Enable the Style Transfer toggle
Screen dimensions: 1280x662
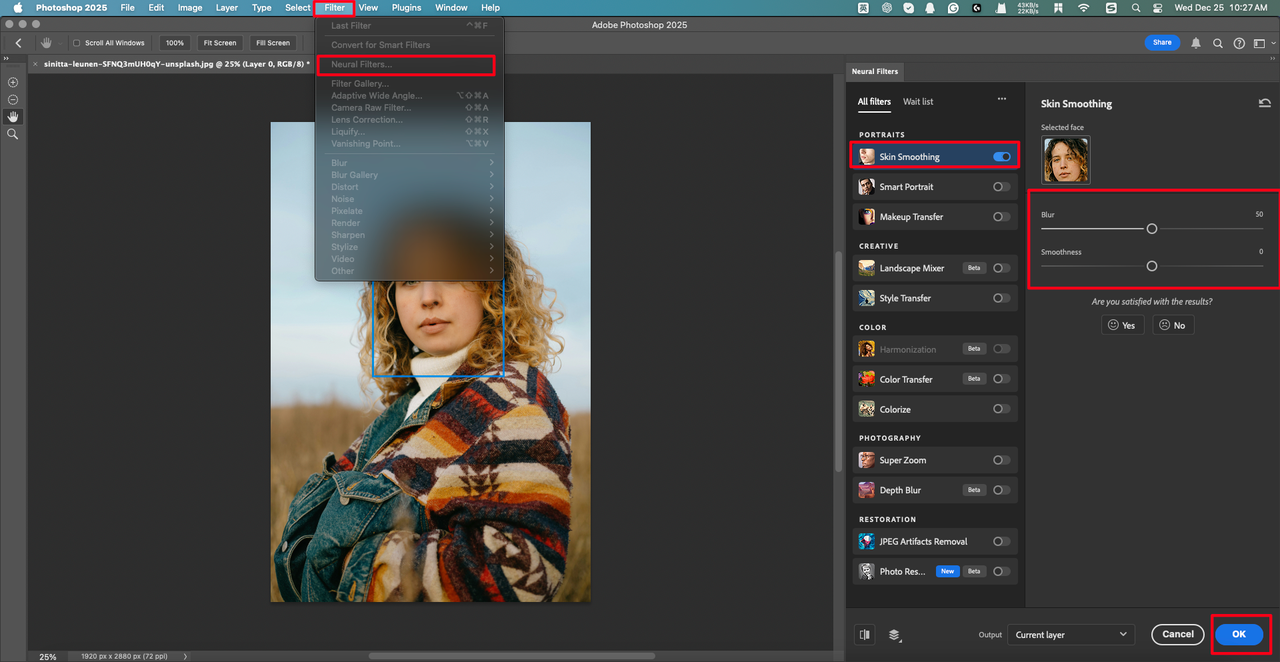pyautogui.click(x=1002, y=298)
